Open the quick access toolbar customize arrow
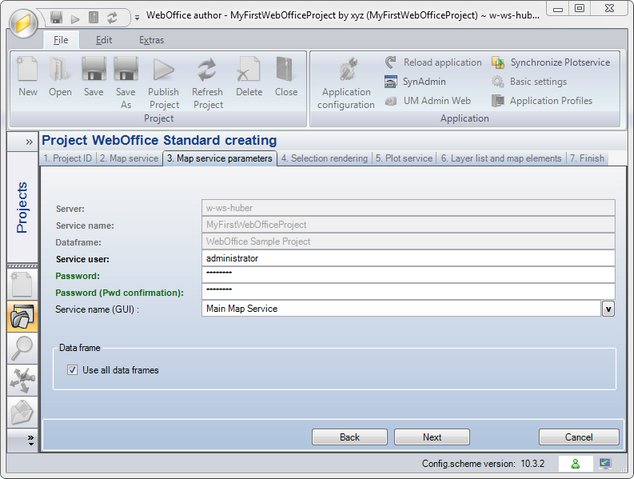Viewport: 634px width, 479px height. tap(137, 17)
